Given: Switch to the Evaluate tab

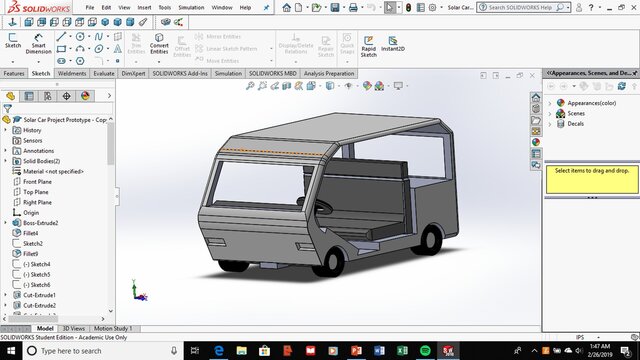Looking at the screenshot, I should tap(104, 73).
